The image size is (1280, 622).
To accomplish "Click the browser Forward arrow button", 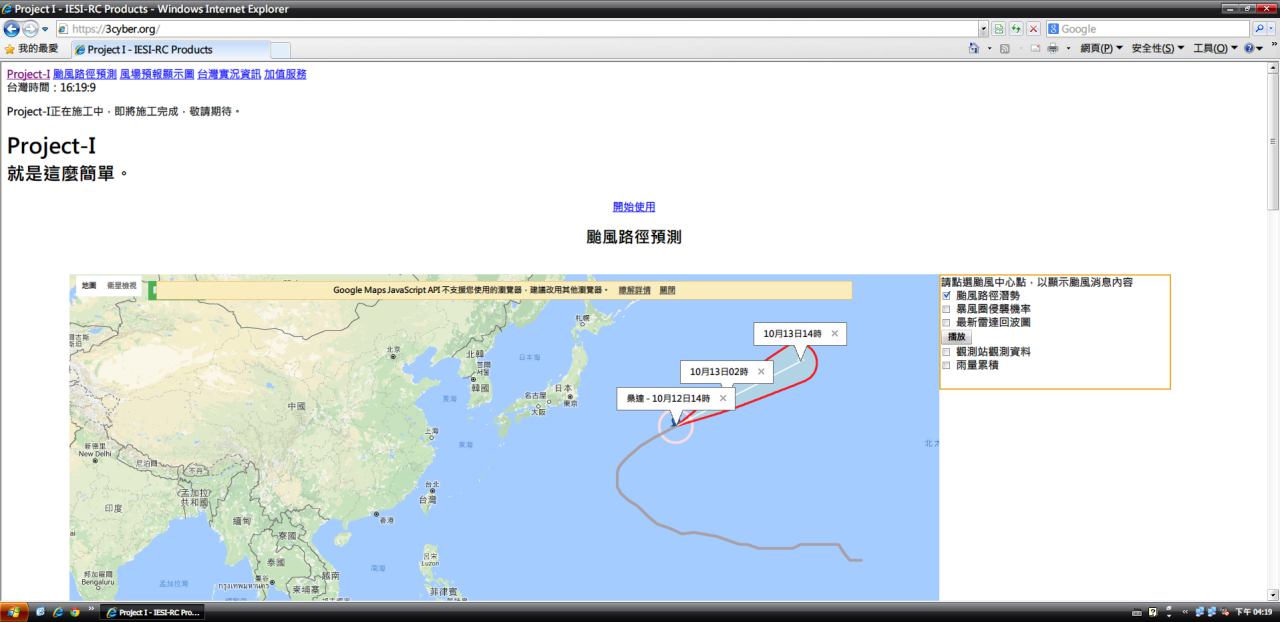I will pyautogui.click(x=32, y=29).
